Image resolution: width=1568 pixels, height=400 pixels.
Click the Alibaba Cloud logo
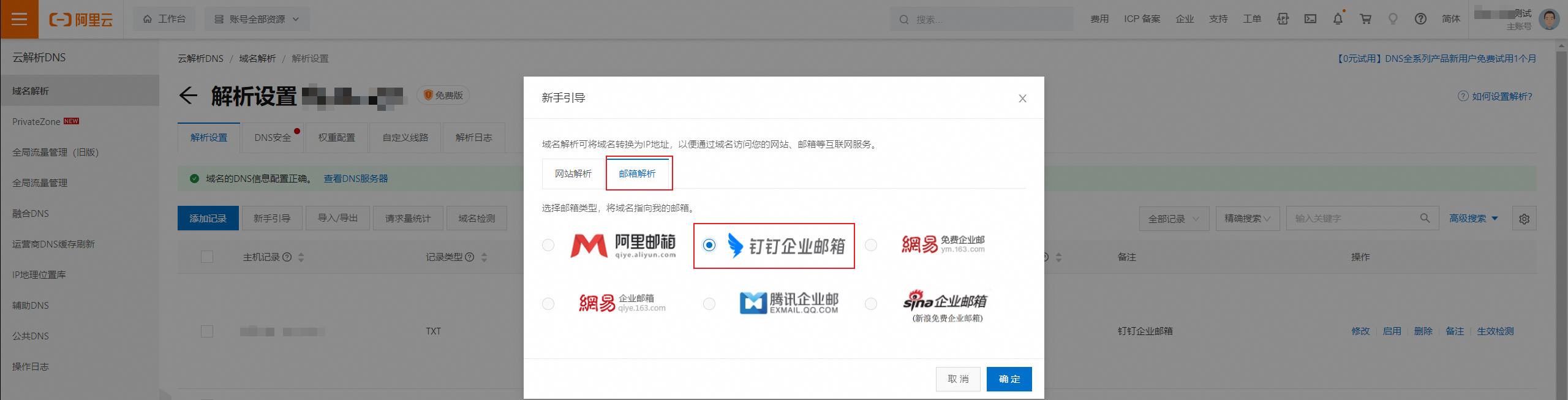pos(81,20)
